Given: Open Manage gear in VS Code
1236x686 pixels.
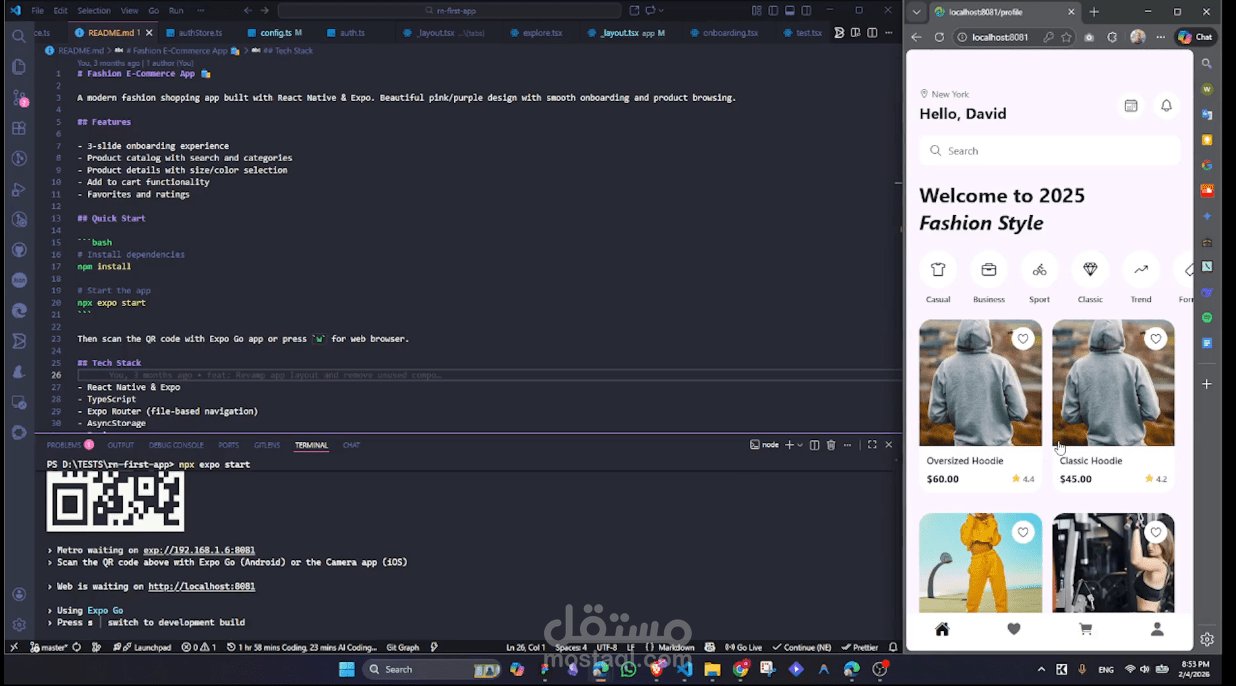Looking at the screenshot, I should (x=18, y=625).
